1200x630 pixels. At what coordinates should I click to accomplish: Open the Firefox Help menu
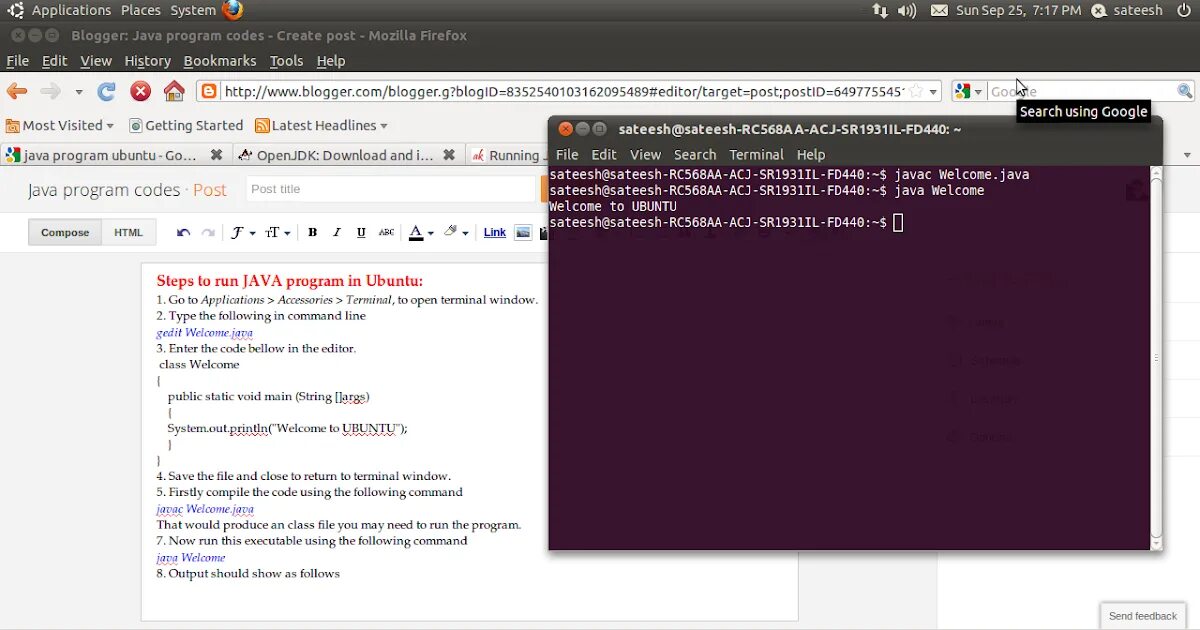[331, 61]
